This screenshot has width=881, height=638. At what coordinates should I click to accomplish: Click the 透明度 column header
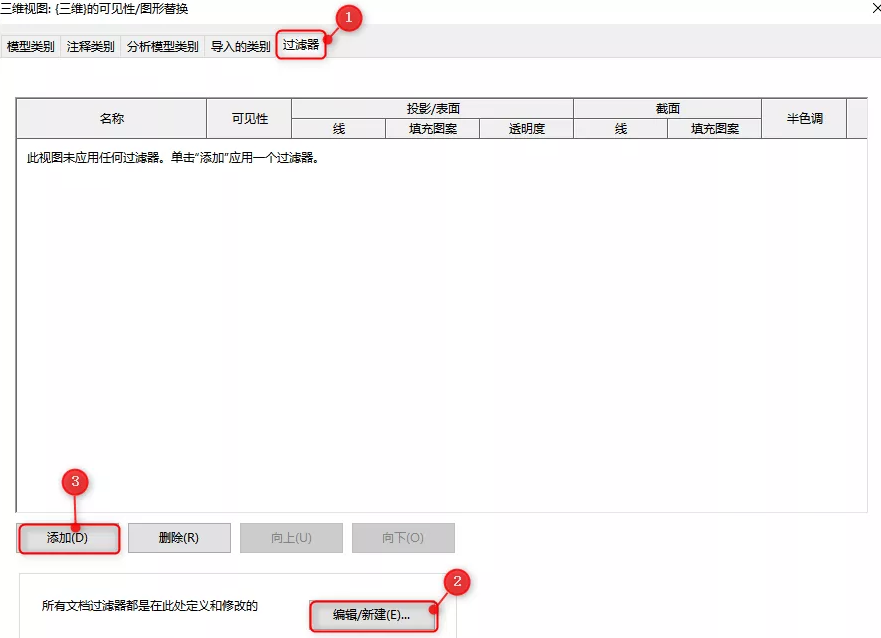tap(526, 128)
